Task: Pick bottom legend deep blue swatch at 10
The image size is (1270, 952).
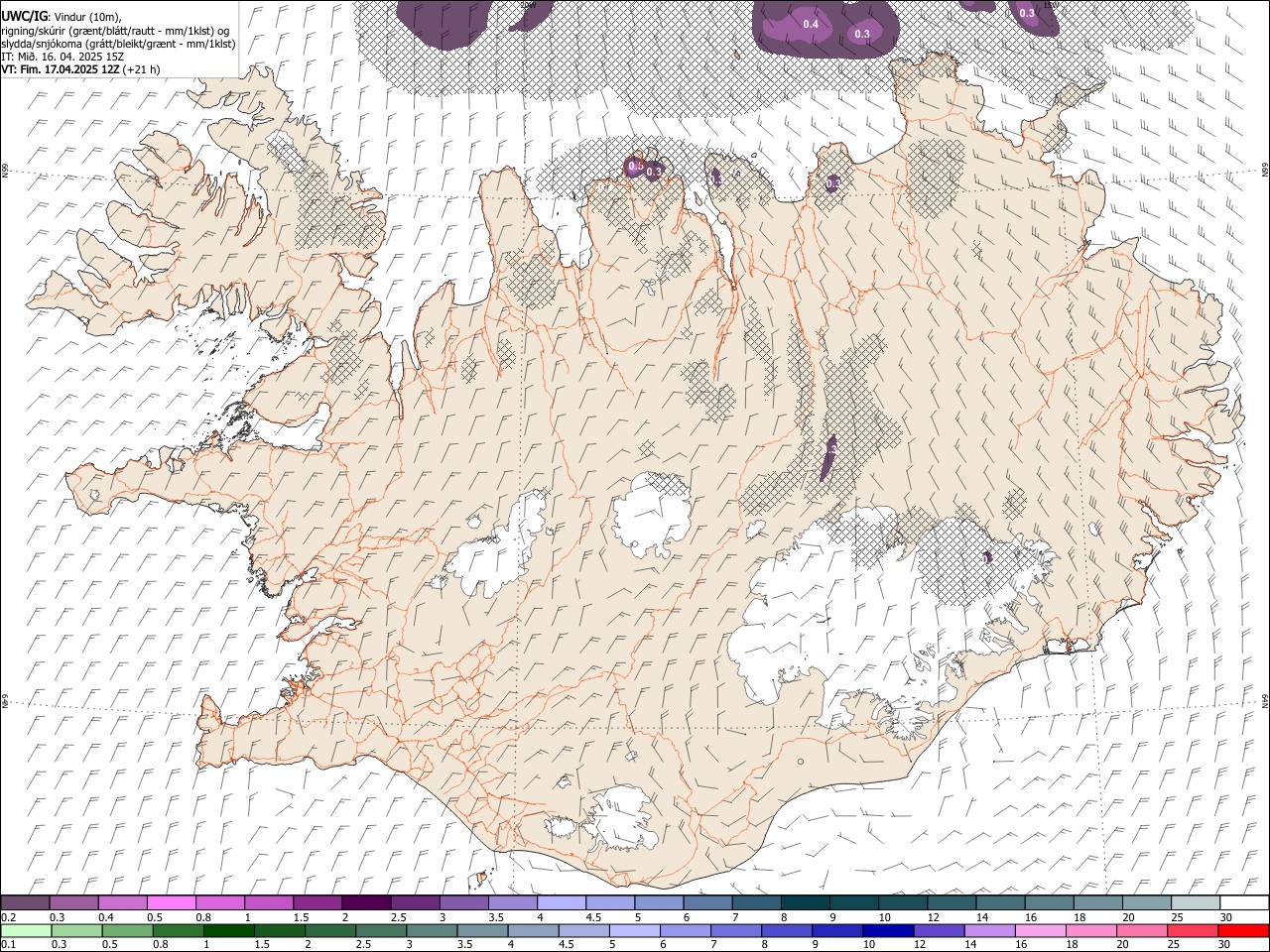Action: coord(888,930)
